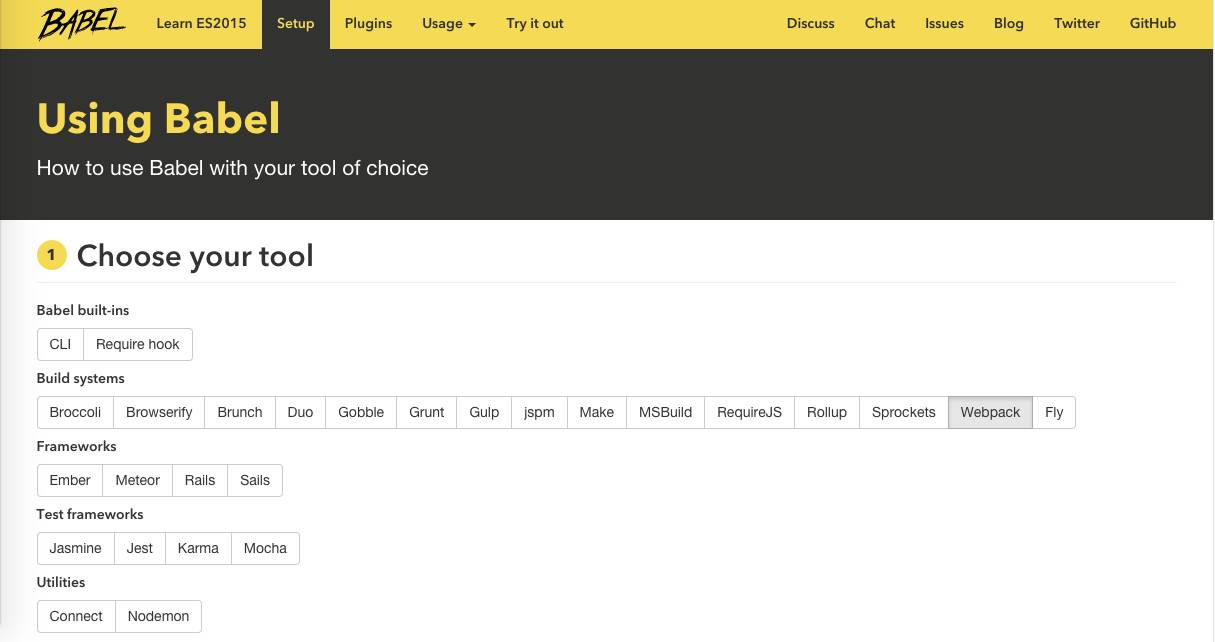This screenshot has height=642, width=1215.
Task: Select the Require hook option
Action: click(138, 344)
